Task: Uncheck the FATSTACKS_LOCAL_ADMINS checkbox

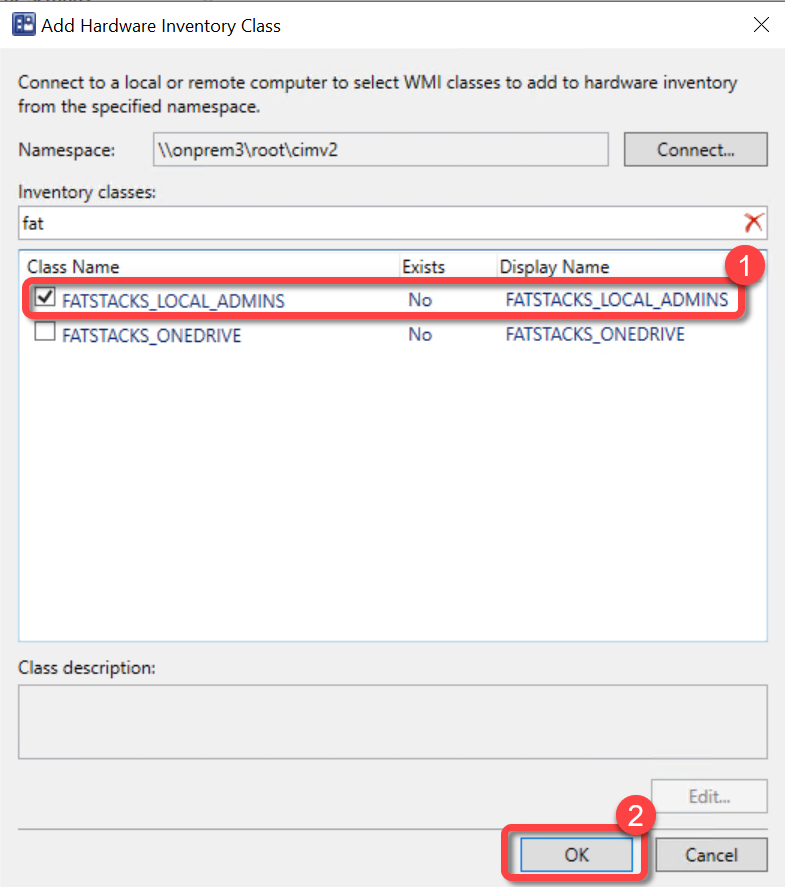Action: pyautogui.click(x=44, y=298)
